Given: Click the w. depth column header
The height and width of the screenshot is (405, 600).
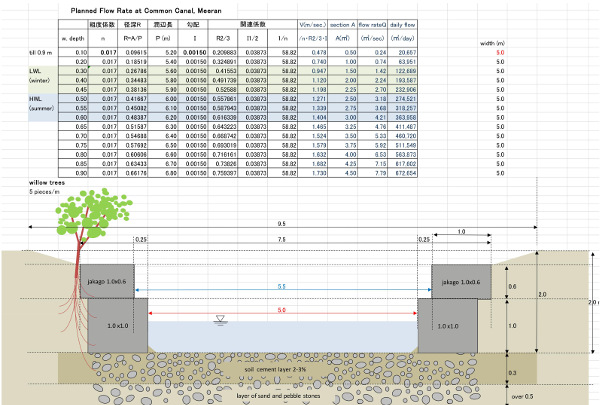Looking at the screenshot, I should click(x=72, y=37).
